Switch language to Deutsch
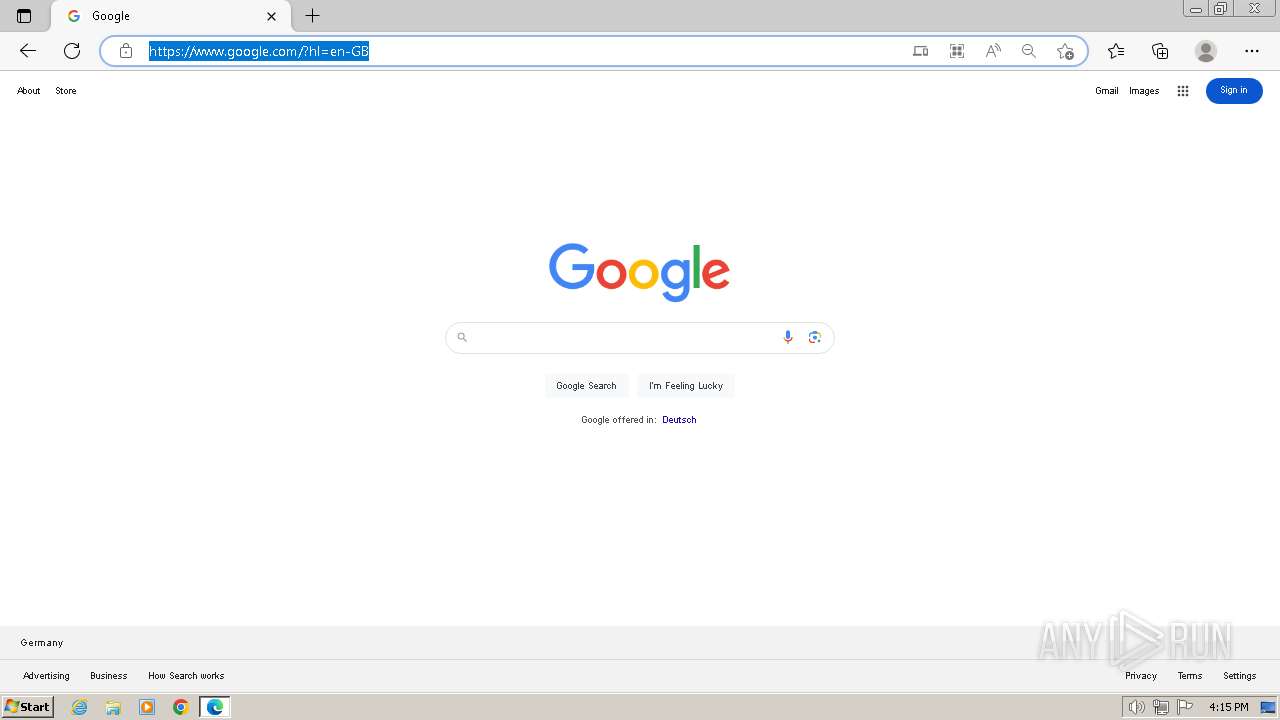Image resolution: width=1280 pixels, height=720 pixels. coord(679,420)
